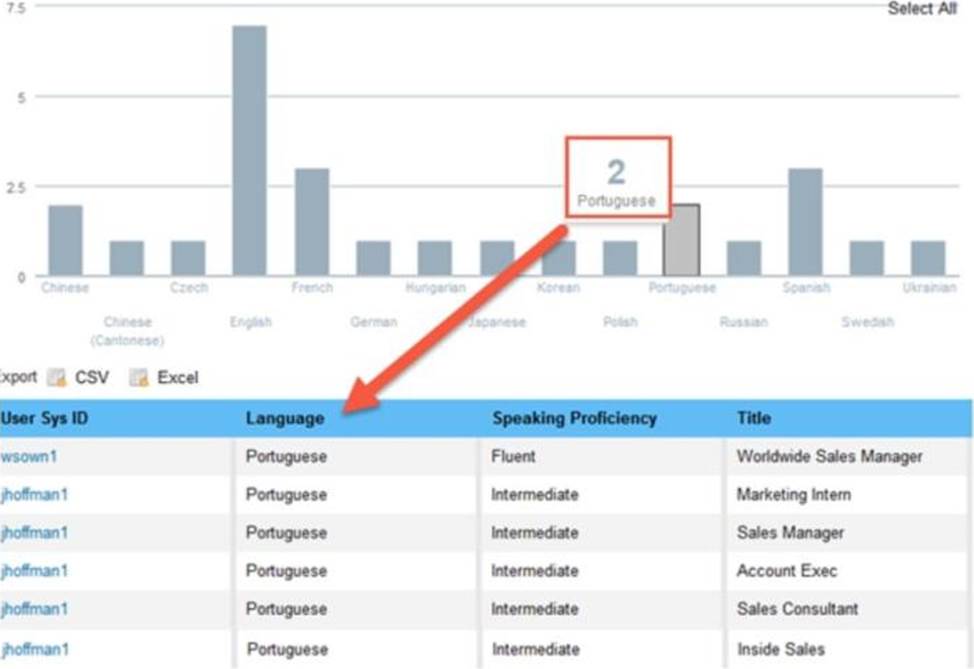The height and width of the screenshot is (669, 974).
Task: Select the Chinese bar in chart
Action: pos(65,240)
